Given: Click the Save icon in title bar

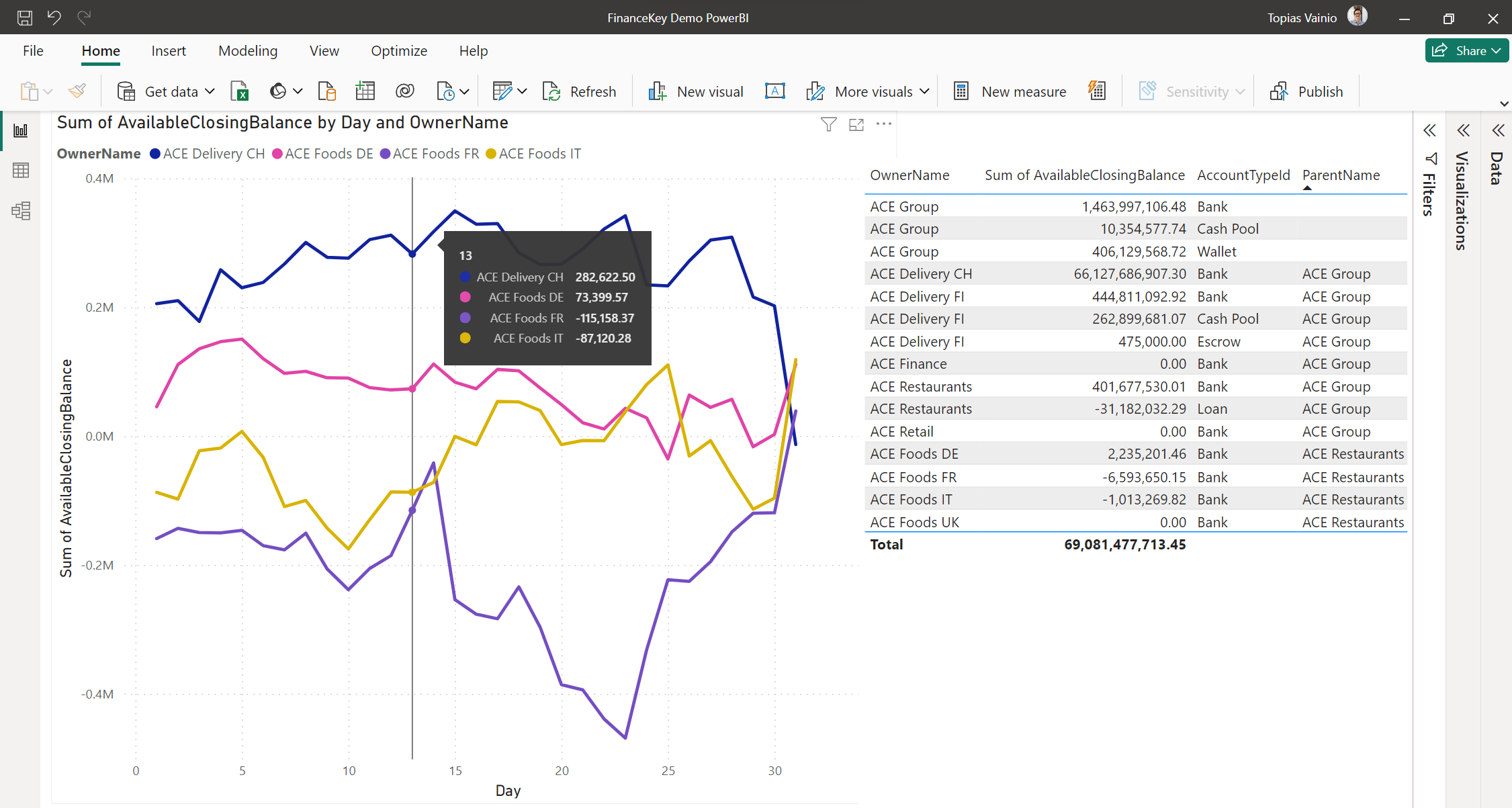Looking at the screenshot, I should click(25, 18).
